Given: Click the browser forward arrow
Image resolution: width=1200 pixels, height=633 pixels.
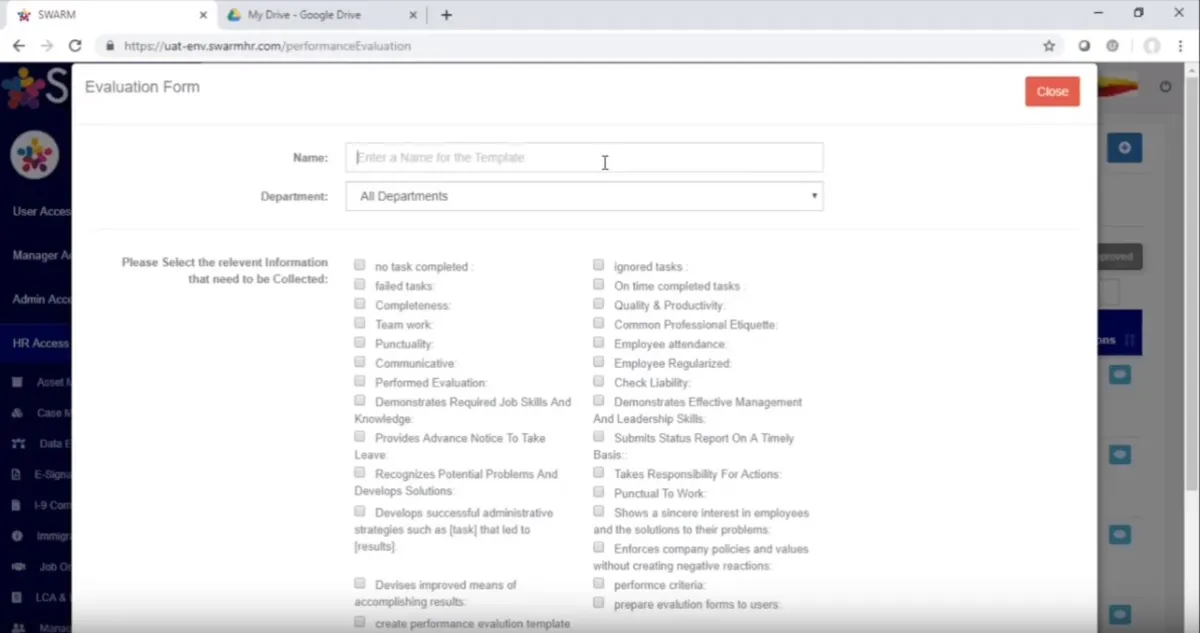Looking at the screenshot, I should 46,46.
